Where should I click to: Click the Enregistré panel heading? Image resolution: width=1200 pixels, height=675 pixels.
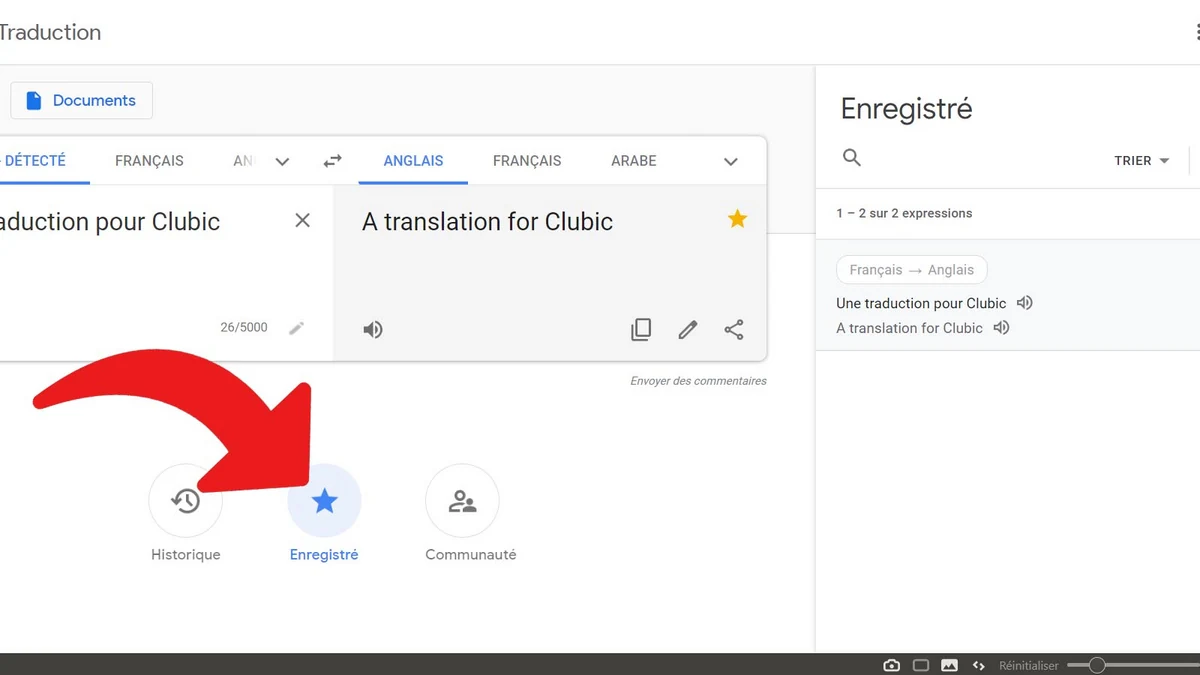click(x=906, y=109)
